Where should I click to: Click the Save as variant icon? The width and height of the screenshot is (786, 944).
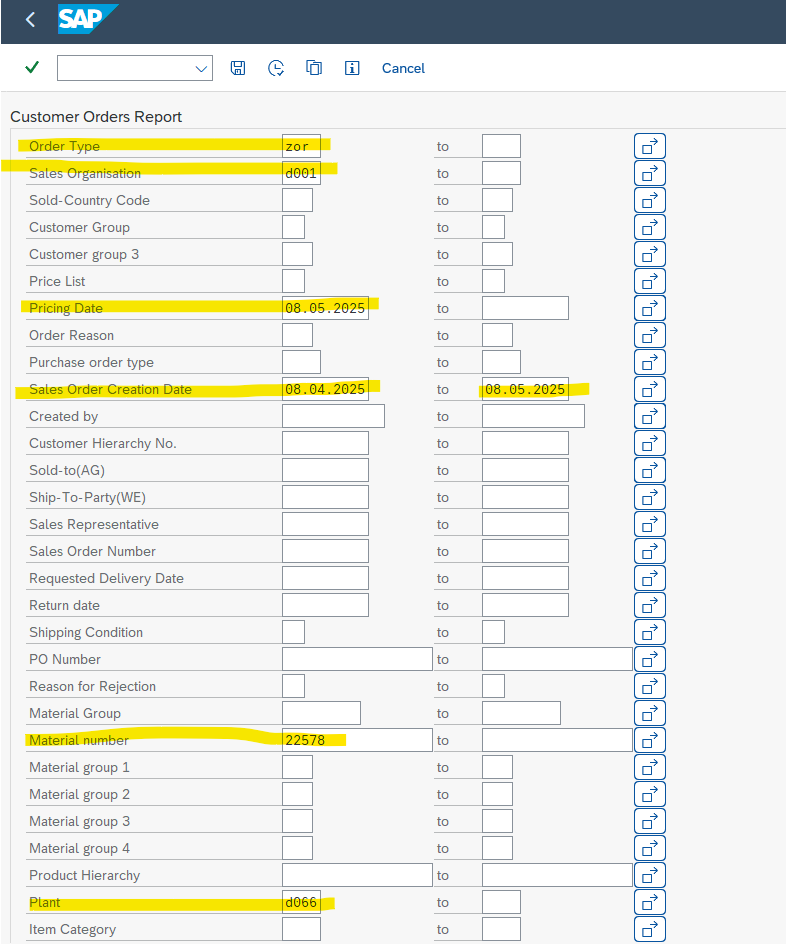tap(238, 68)
